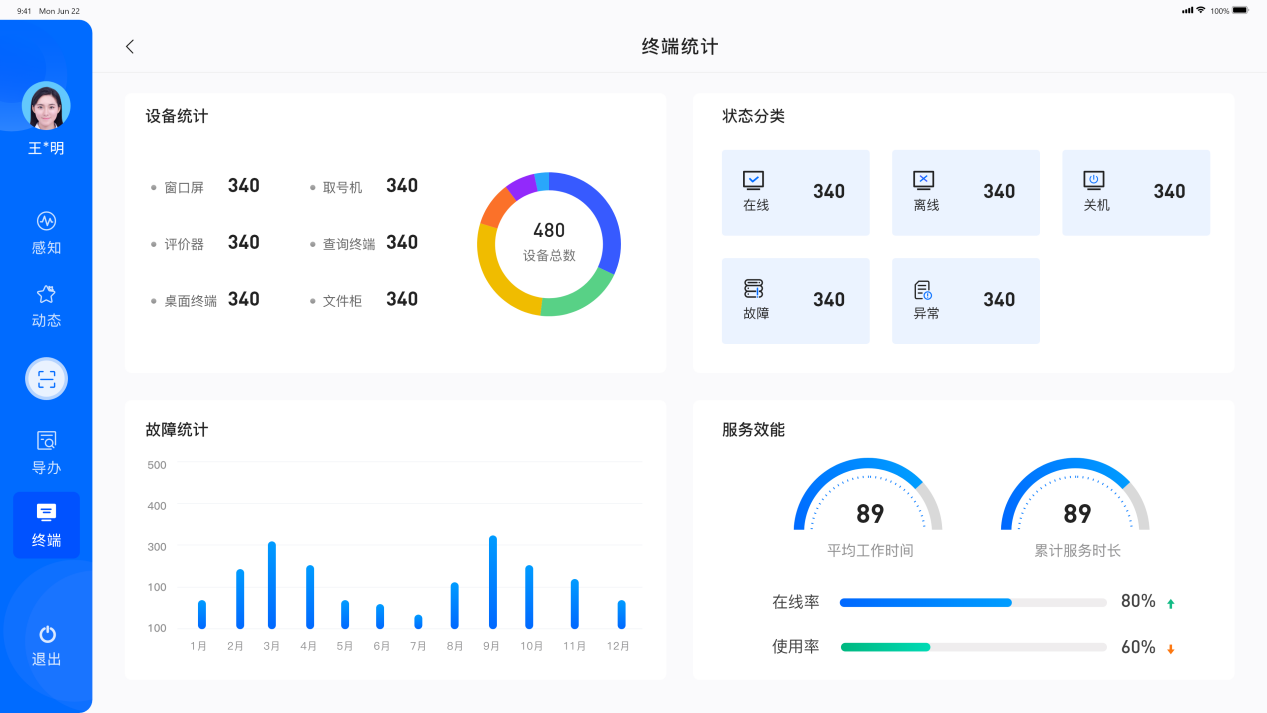
Task: Select the 在线 status card
Action: (795, 193)
